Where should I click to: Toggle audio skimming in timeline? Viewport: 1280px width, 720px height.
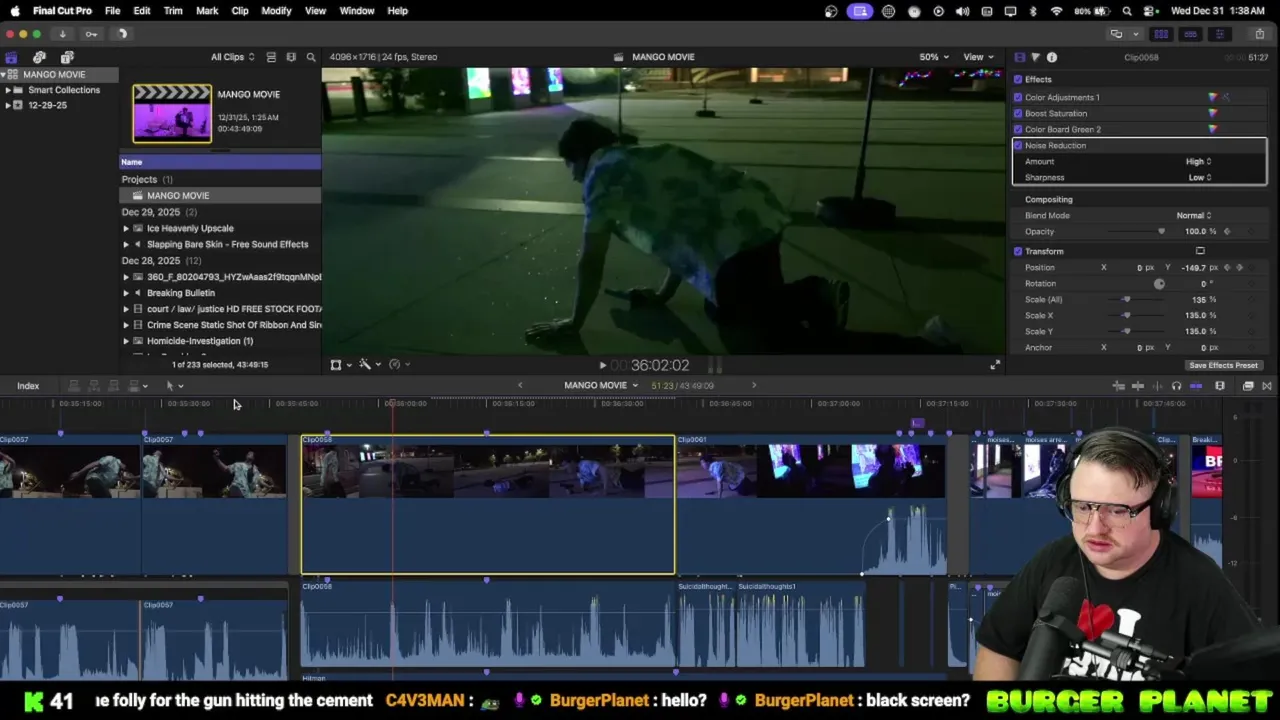pyautogui.click(x=1157, y=386)
